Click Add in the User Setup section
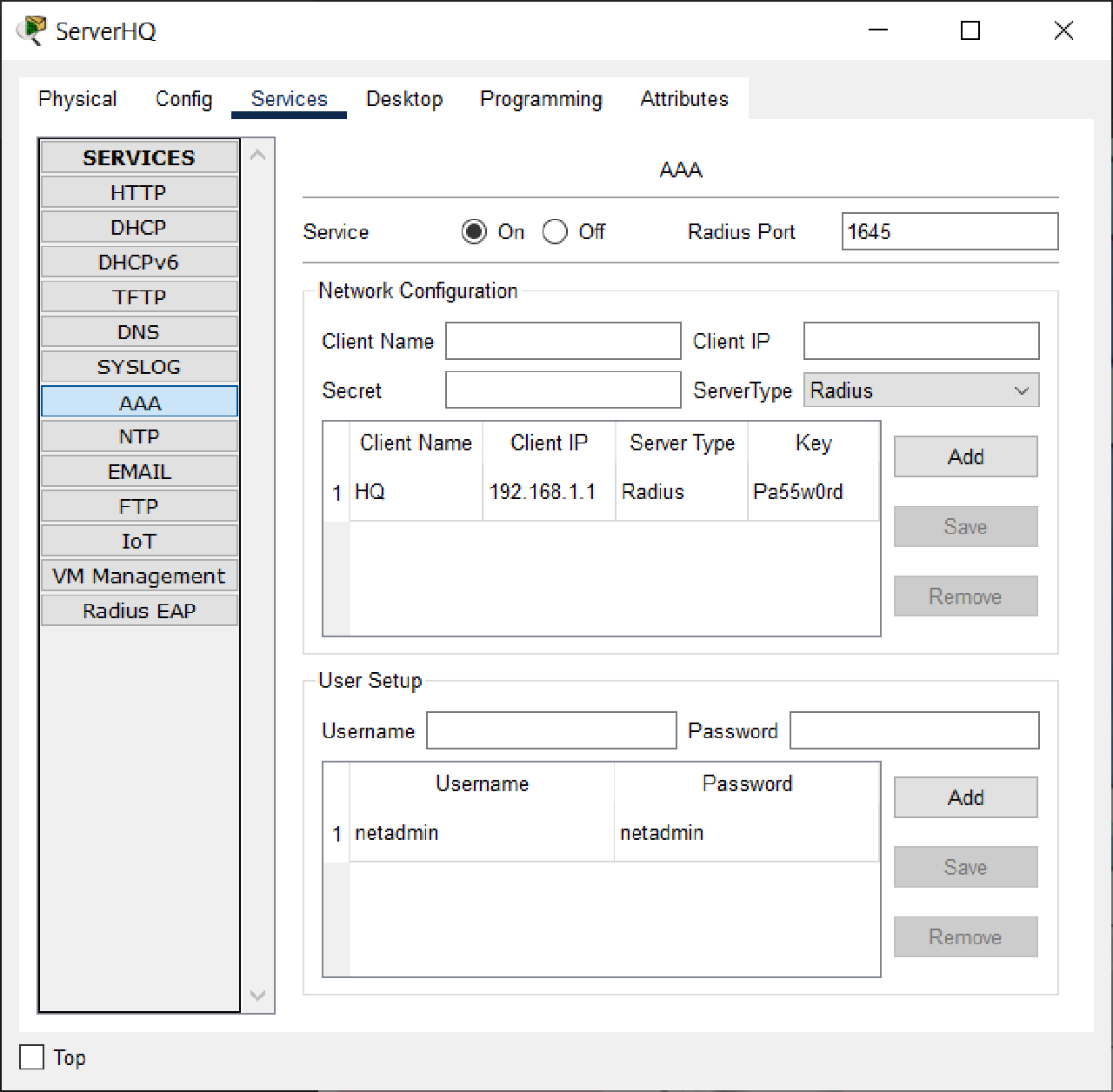The height and width of the screenshot is (1092, 1113). click(x=965, y=797)
